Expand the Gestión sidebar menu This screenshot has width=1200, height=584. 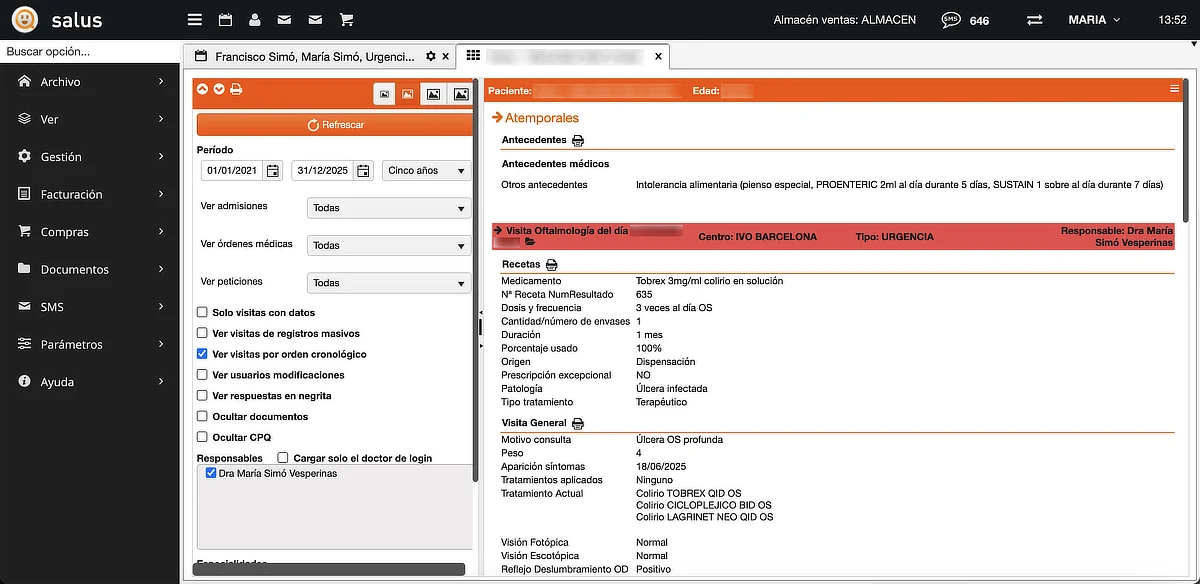(90, 157)
